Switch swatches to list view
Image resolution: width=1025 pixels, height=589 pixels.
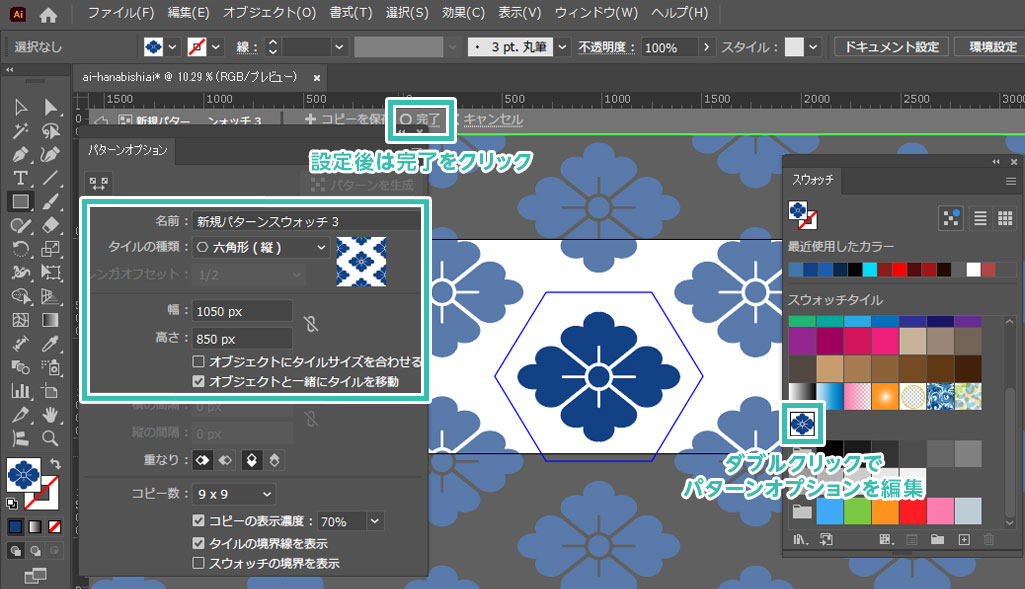click(980, 218)
